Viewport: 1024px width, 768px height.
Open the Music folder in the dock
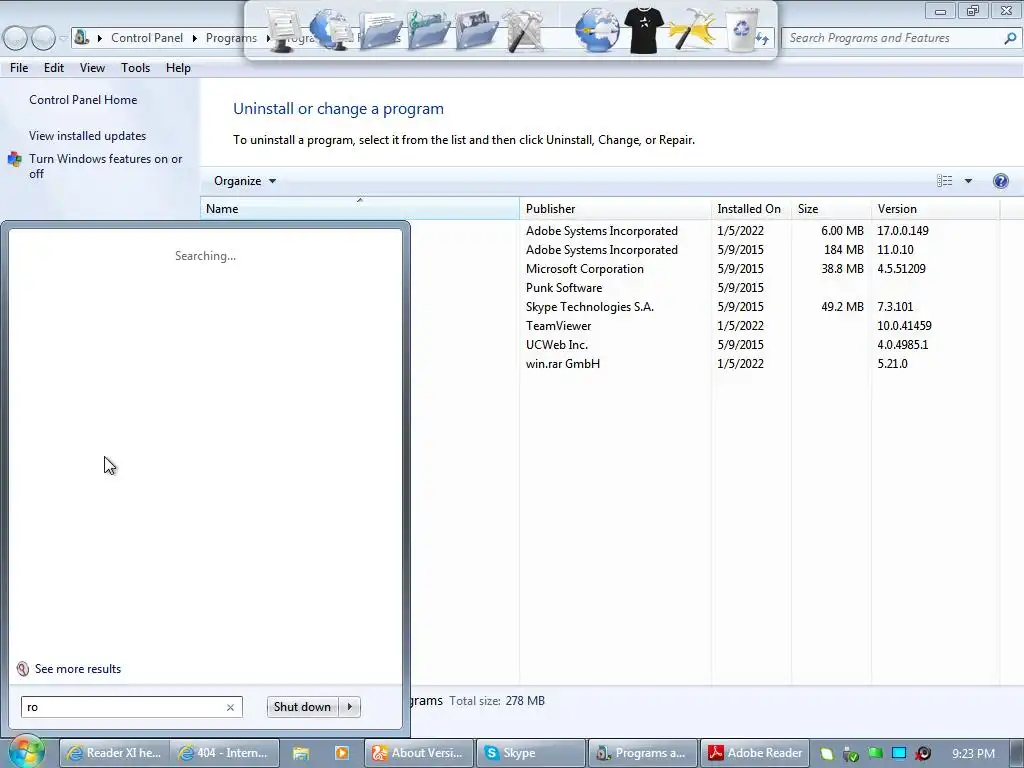428,30
